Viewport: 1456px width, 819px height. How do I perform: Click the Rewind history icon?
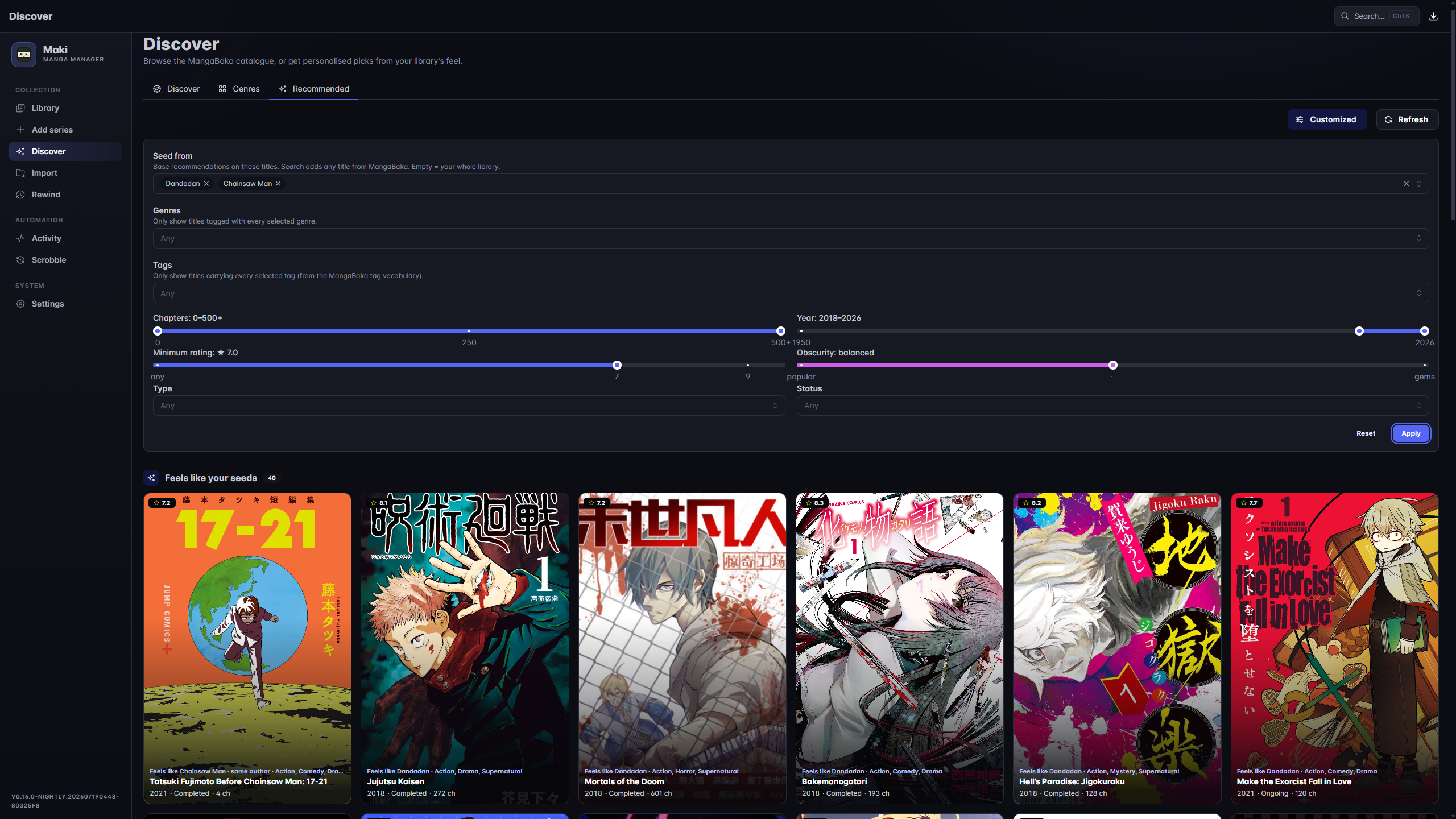(x=20, y=195)
